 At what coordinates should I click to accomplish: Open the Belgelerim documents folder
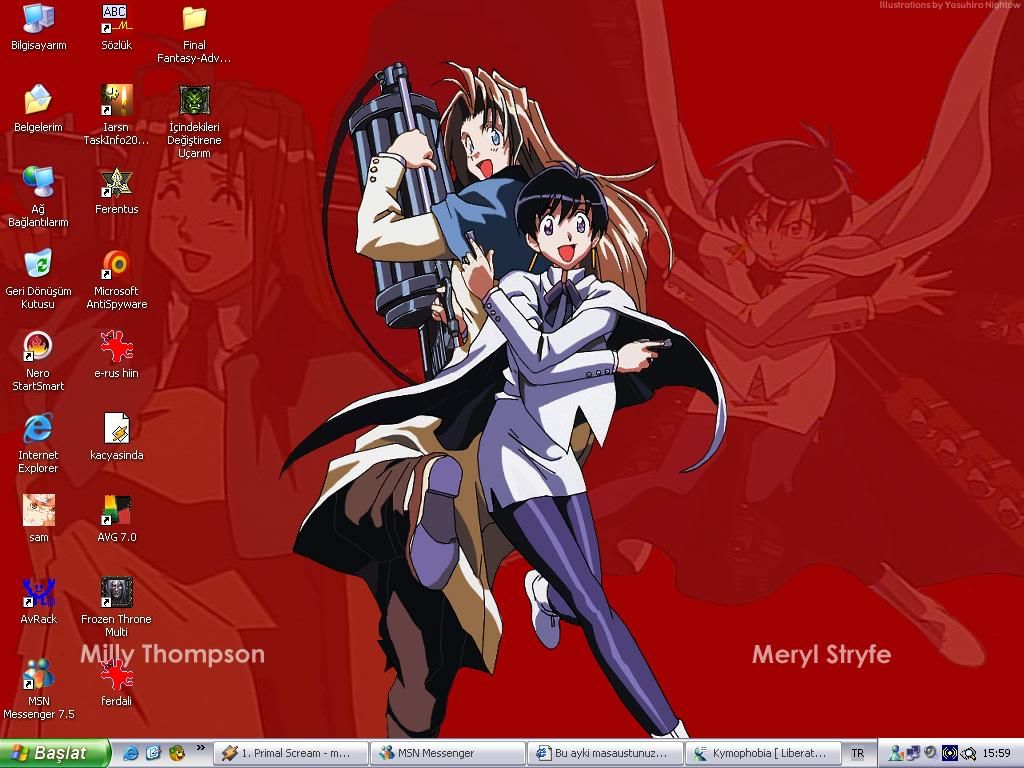click(x=38, y=101)
